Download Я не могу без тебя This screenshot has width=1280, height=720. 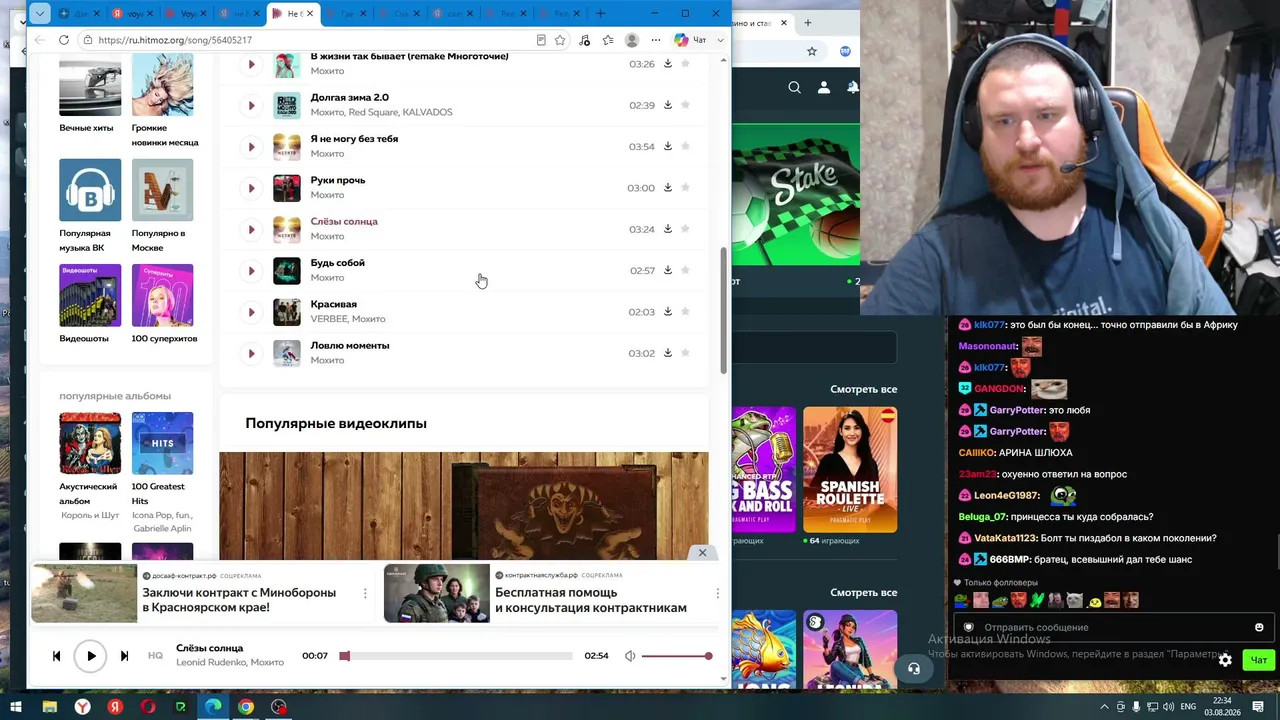(x=668, y=146)
